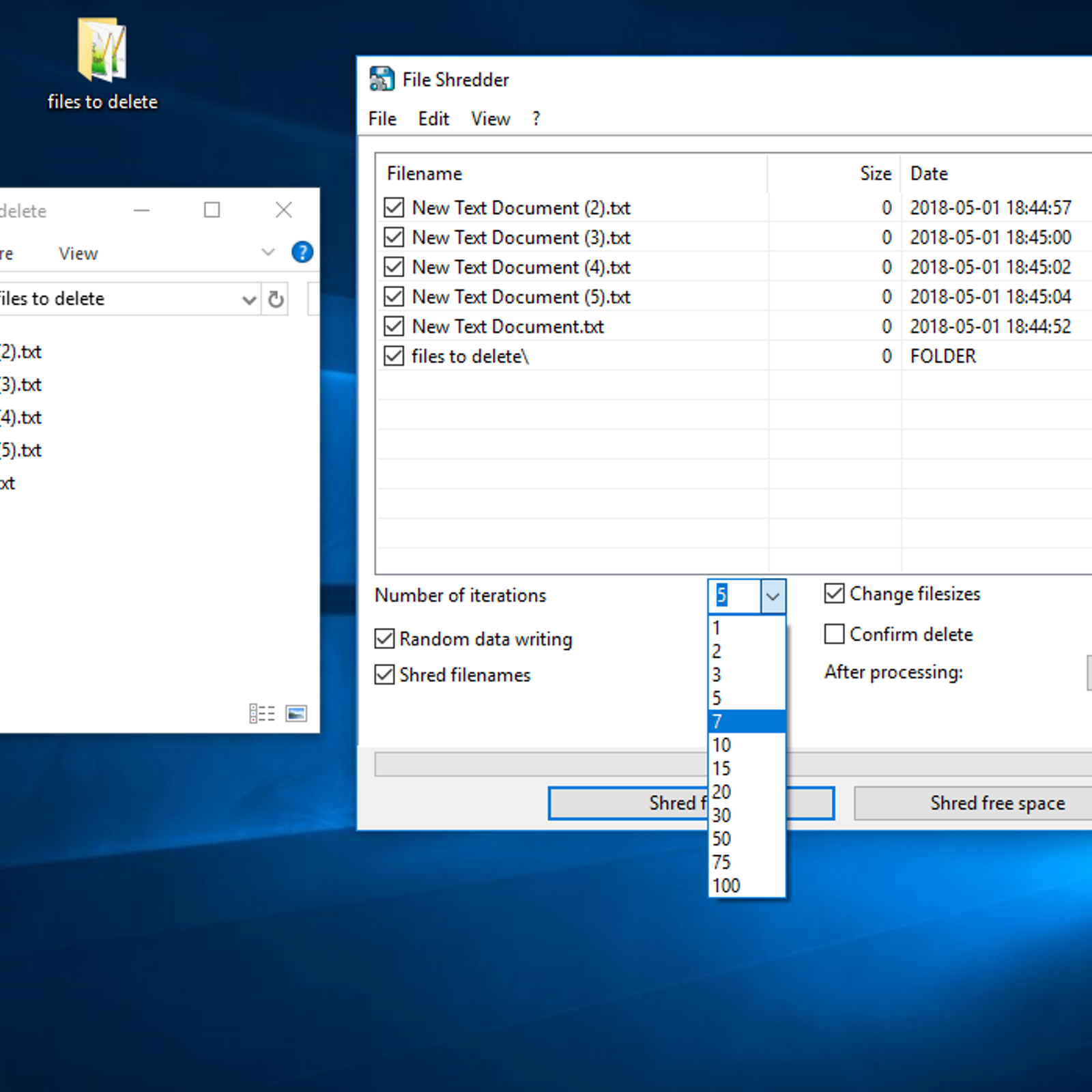Uncheck New Text Document (2).txt
The image size is (1092, 1092).
(x=394, y=207)
